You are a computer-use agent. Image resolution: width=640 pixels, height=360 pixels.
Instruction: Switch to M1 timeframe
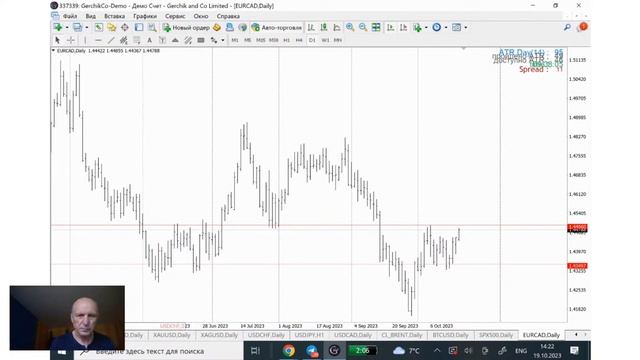pyautogui.click(x=235, y=40)
